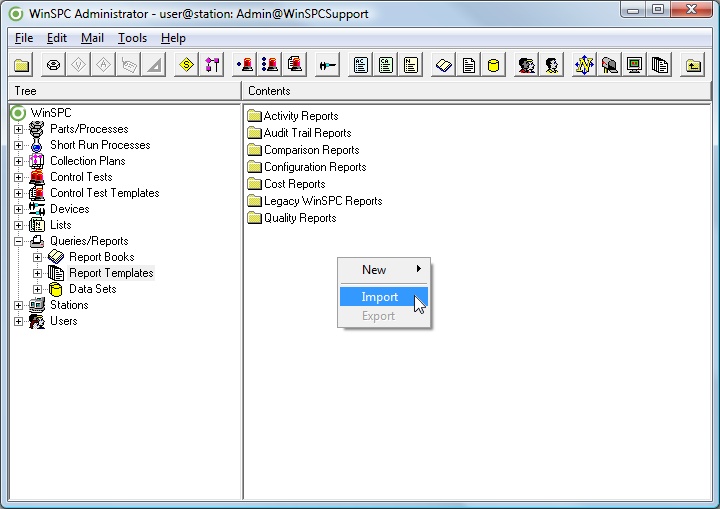Click the triple-dot control test siren icon
Viewport: 720px width, 509px height.
[x=270, y=65]
